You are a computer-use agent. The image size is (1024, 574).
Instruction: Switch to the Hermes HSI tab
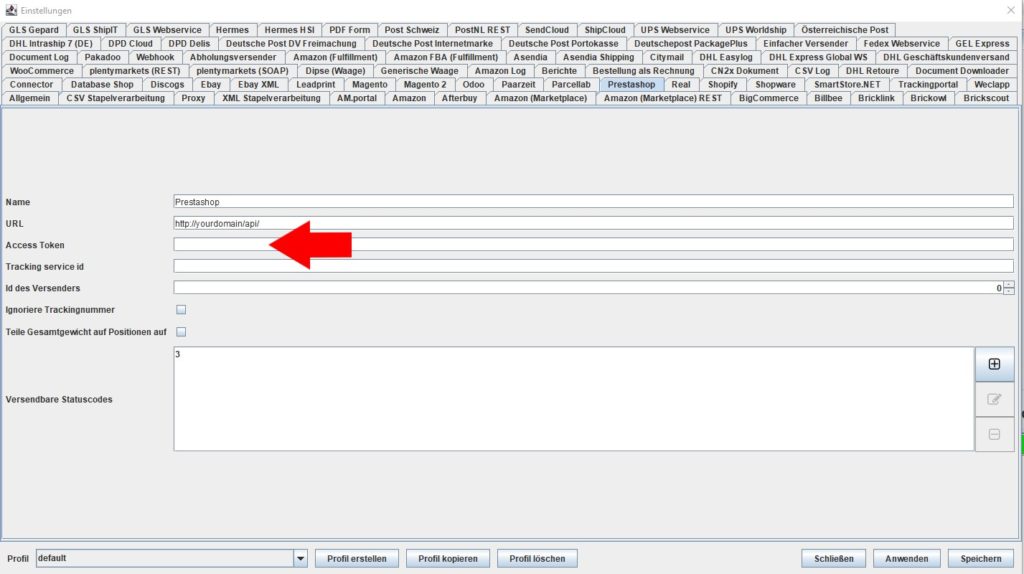(289, 29)
